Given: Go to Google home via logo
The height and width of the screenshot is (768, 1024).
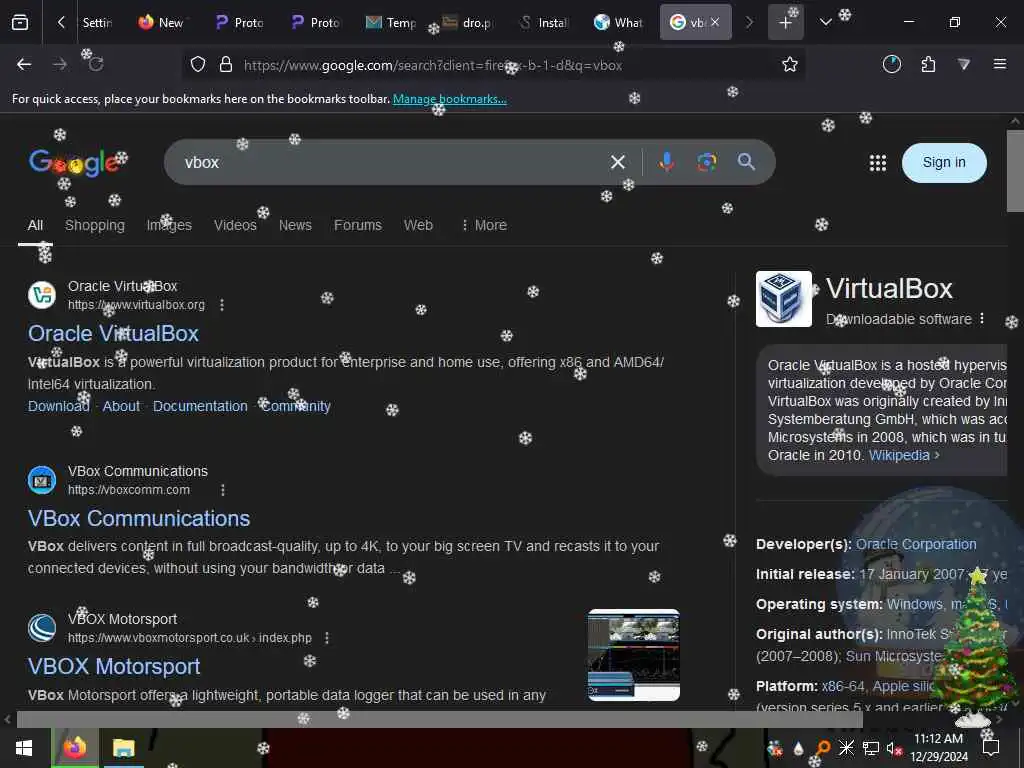Looking at the screenshot, I should (74, 163).
